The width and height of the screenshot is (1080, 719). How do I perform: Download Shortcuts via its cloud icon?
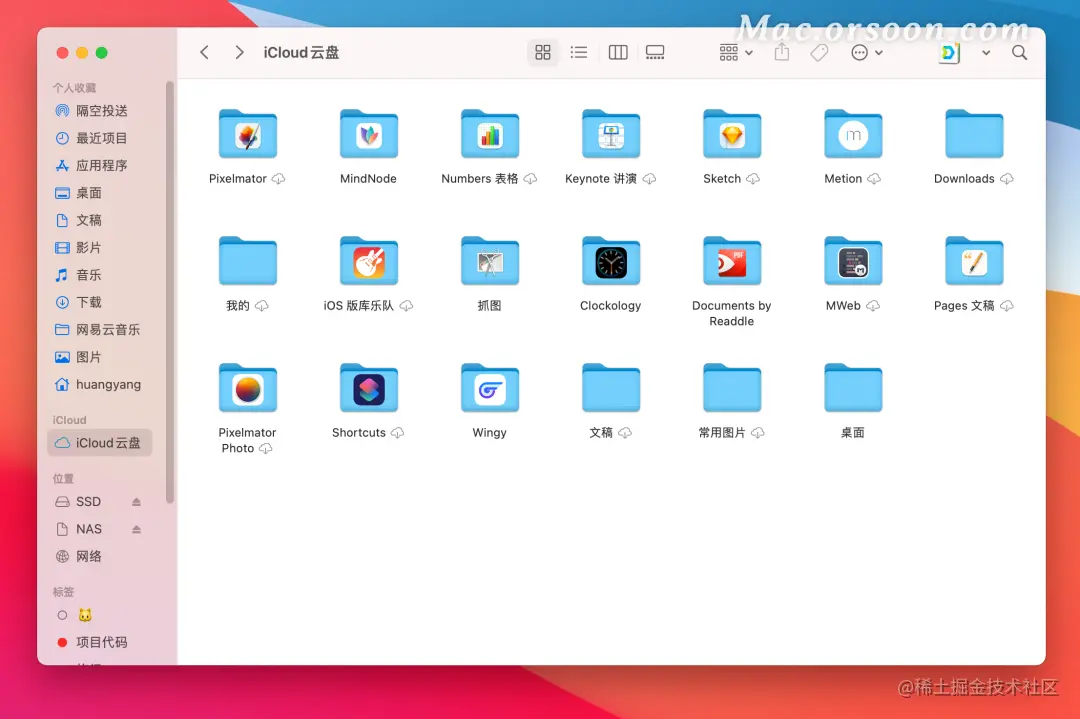click(x=397, y=433)
